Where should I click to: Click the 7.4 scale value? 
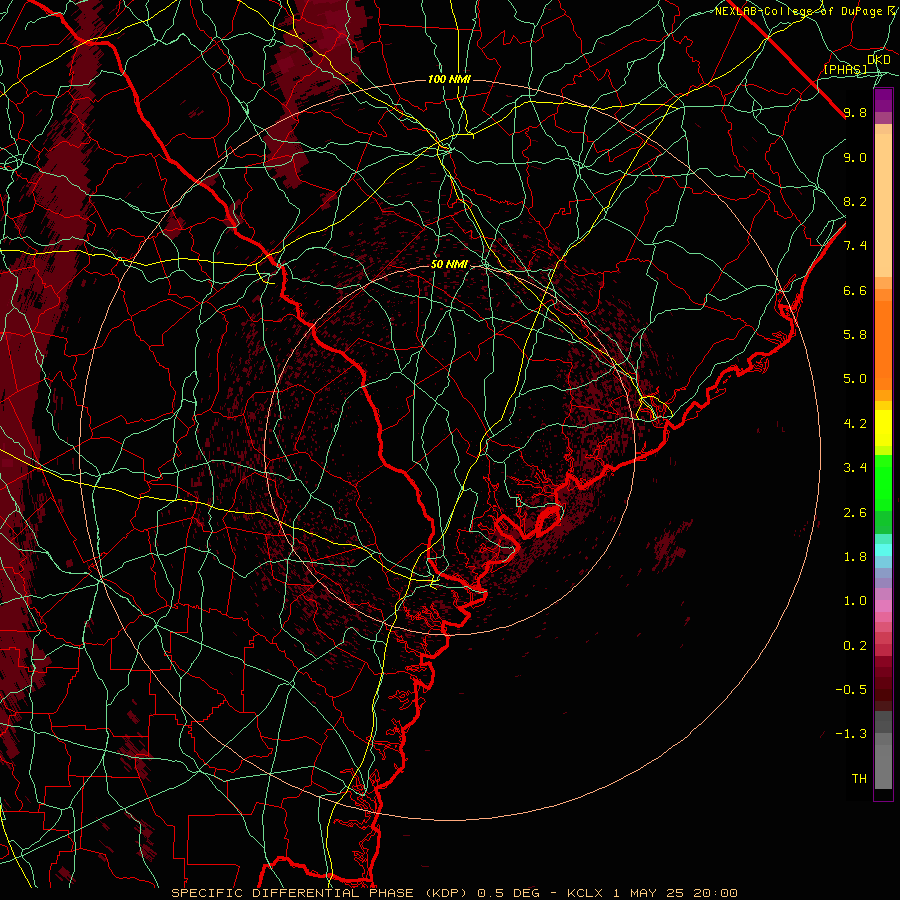tap(855, 246)
